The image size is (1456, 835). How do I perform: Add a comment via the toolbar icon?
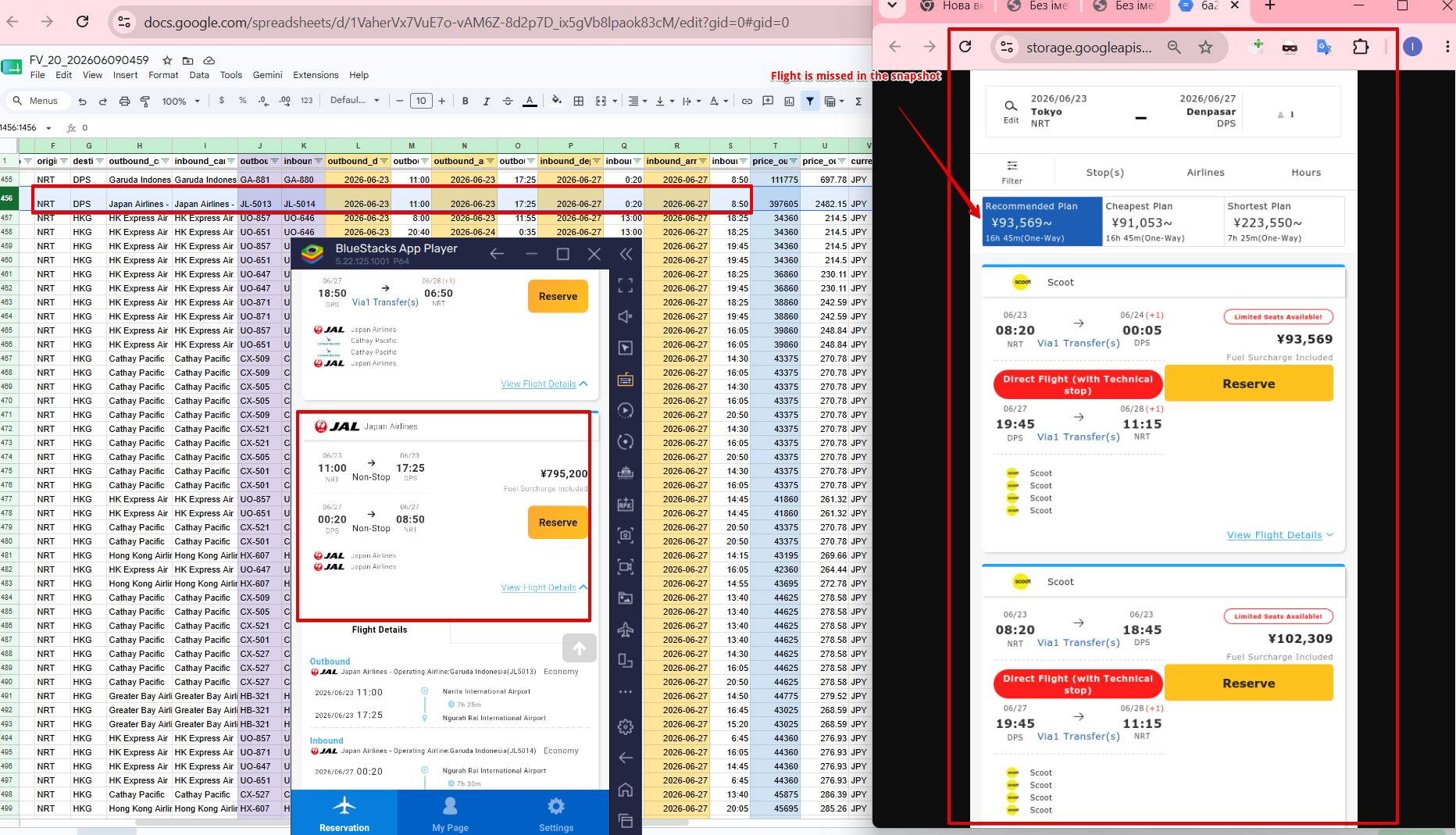click(x=768, y=101)
